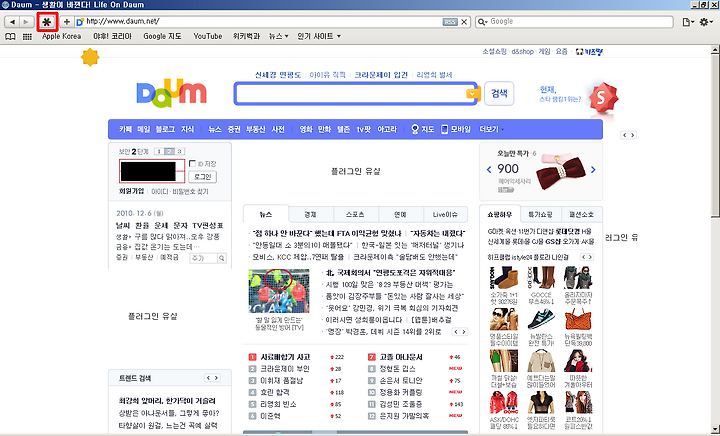Open the 쇼핑하우 shopping tab
This screenshot has height=436, width=720.
[x=500, y=214]
